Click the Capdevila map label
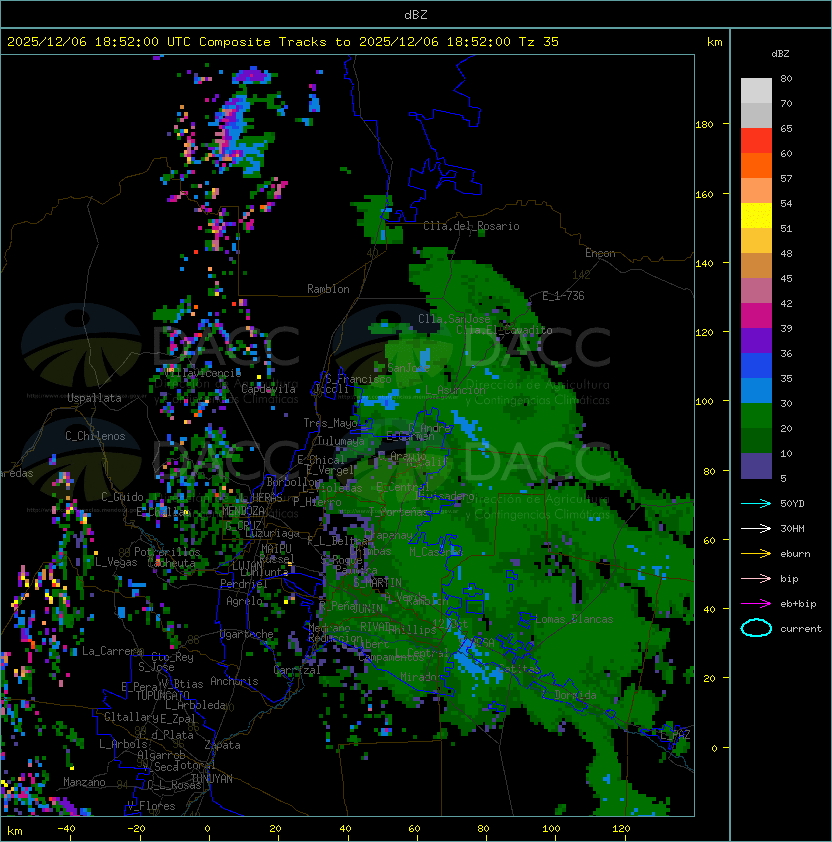Viewport: 832px width, 842px height. [x=269, y=389]
